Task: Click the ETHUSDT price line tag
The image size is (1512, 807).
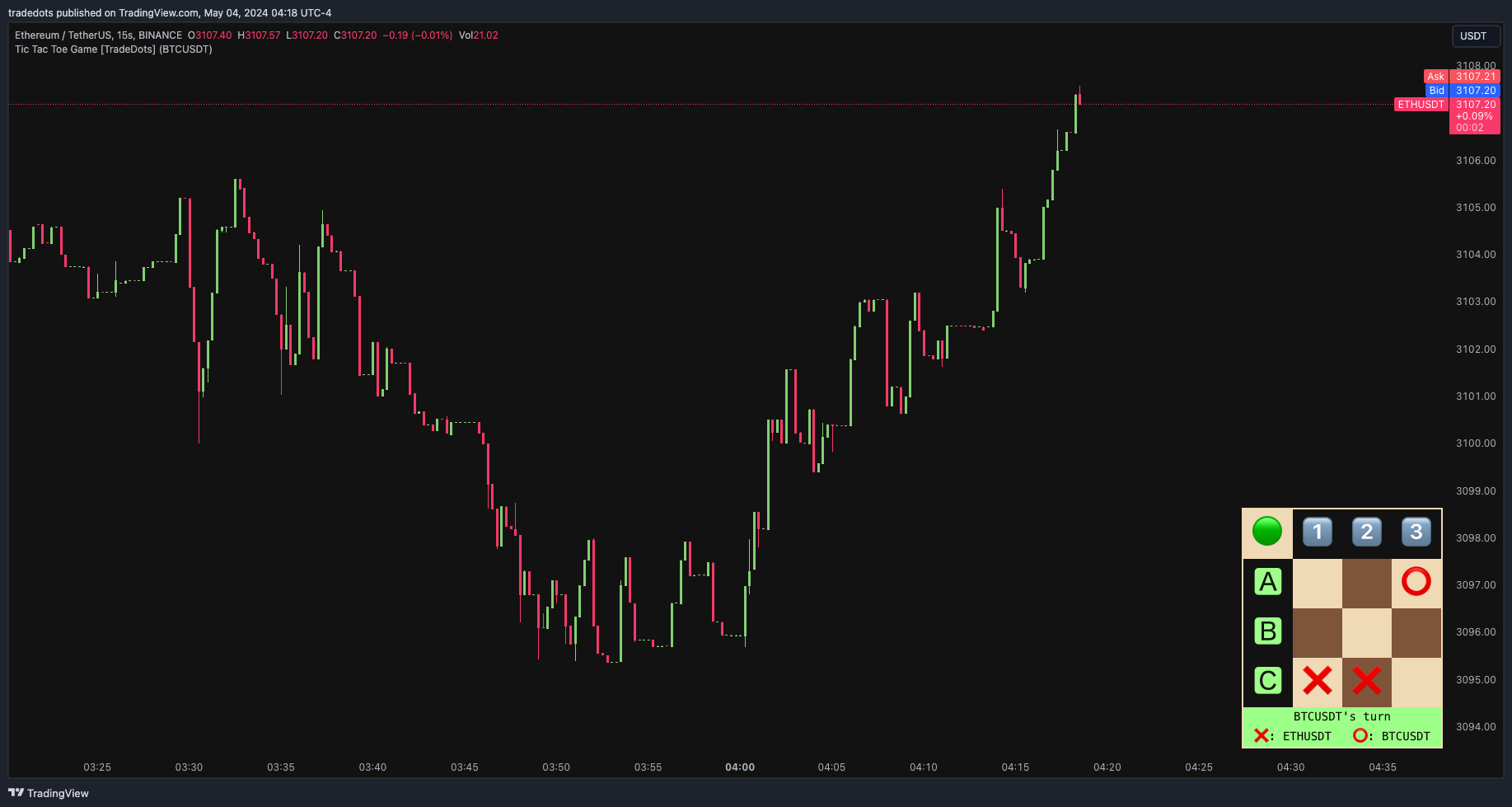Action: pos(1421,105)
